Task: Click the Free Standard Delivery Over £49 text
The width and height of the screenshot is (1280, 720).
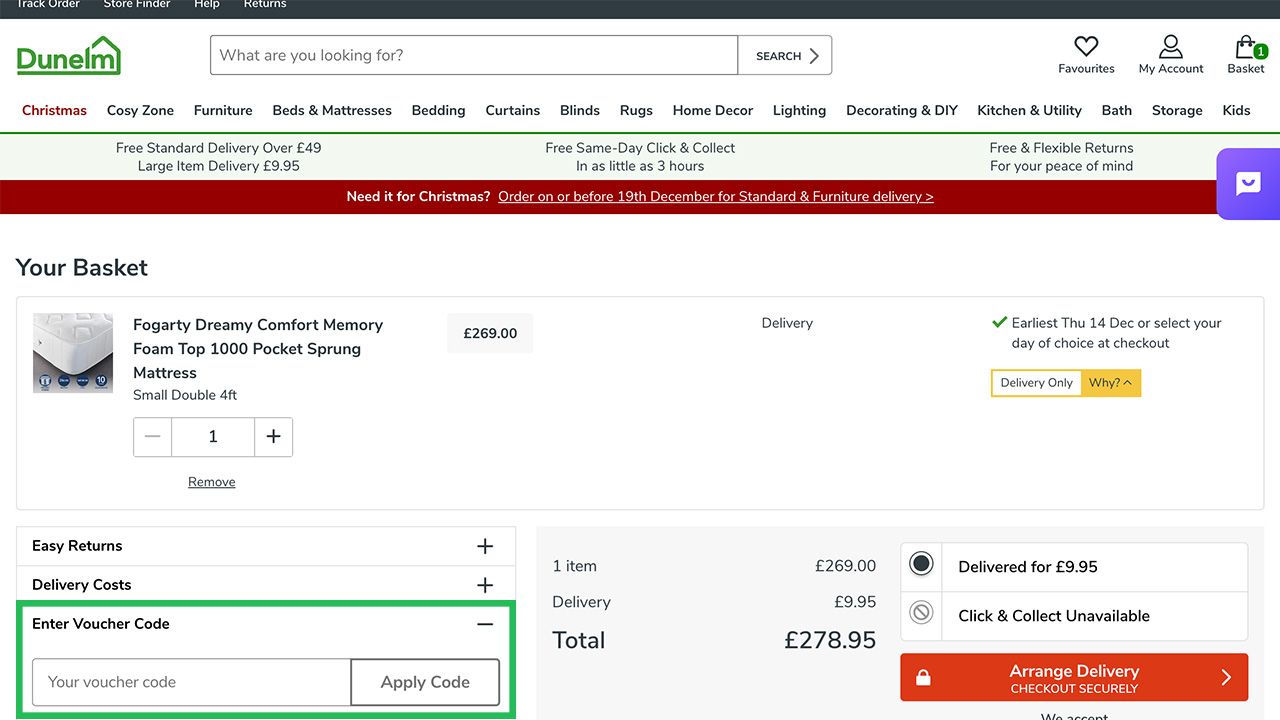Action: [219, 148]
